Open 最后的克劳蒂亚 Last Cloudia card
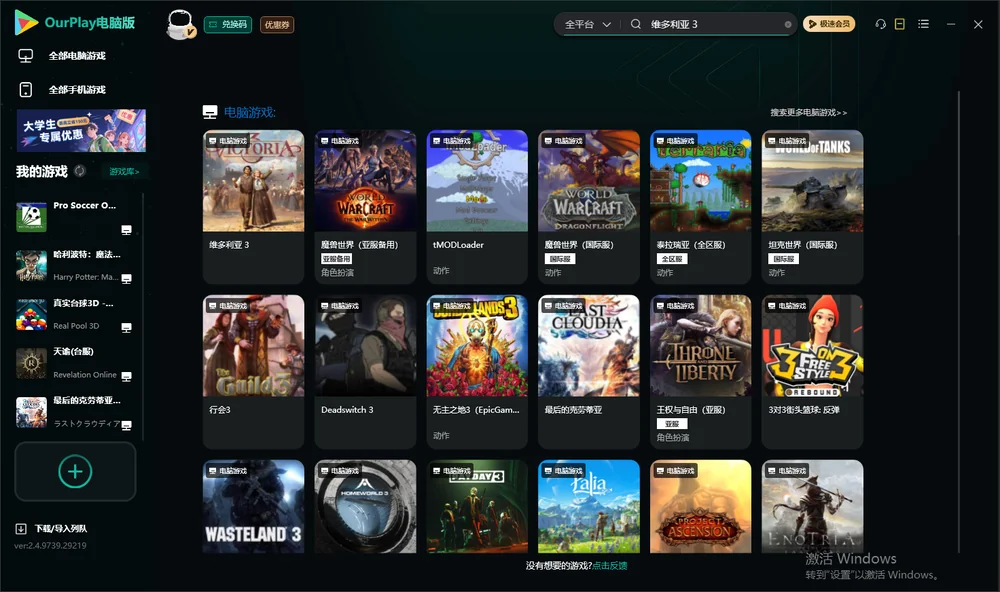Viewport: 1000px width, 592px height. [589, 372]
